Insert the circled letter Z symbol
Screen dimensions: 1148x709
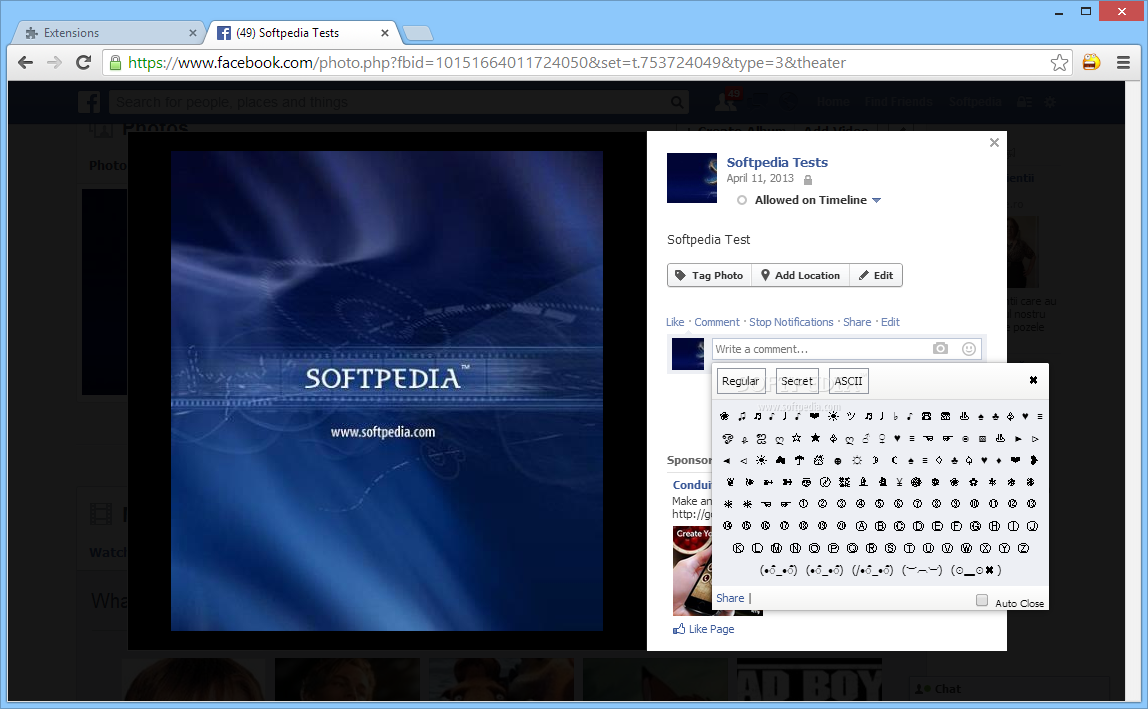pyautogui.click(x=1024, y=548)
